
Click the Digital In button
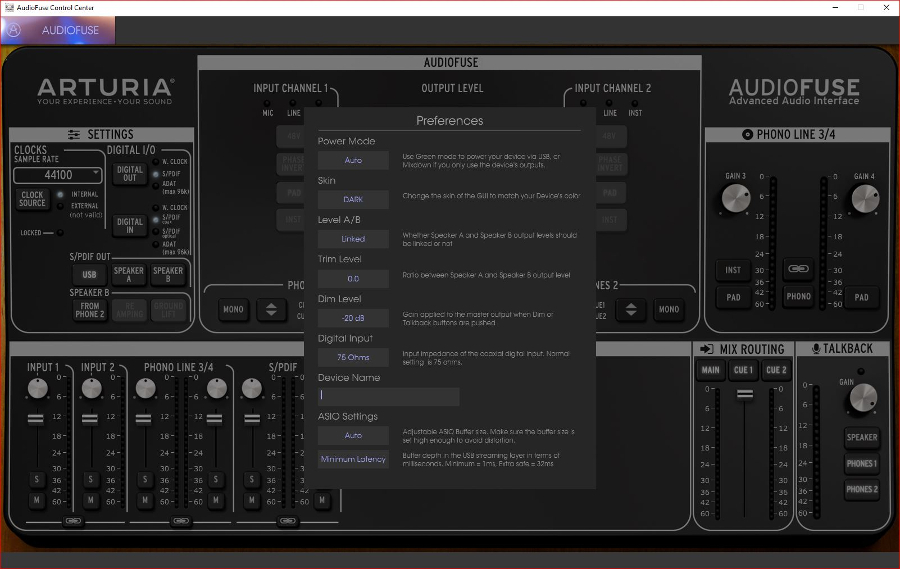tap(130, 225)
